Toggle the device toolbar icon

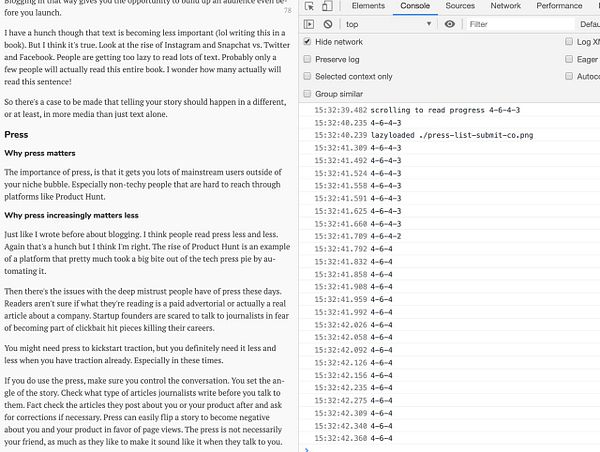pyautogui.click(x=327, y=6)
